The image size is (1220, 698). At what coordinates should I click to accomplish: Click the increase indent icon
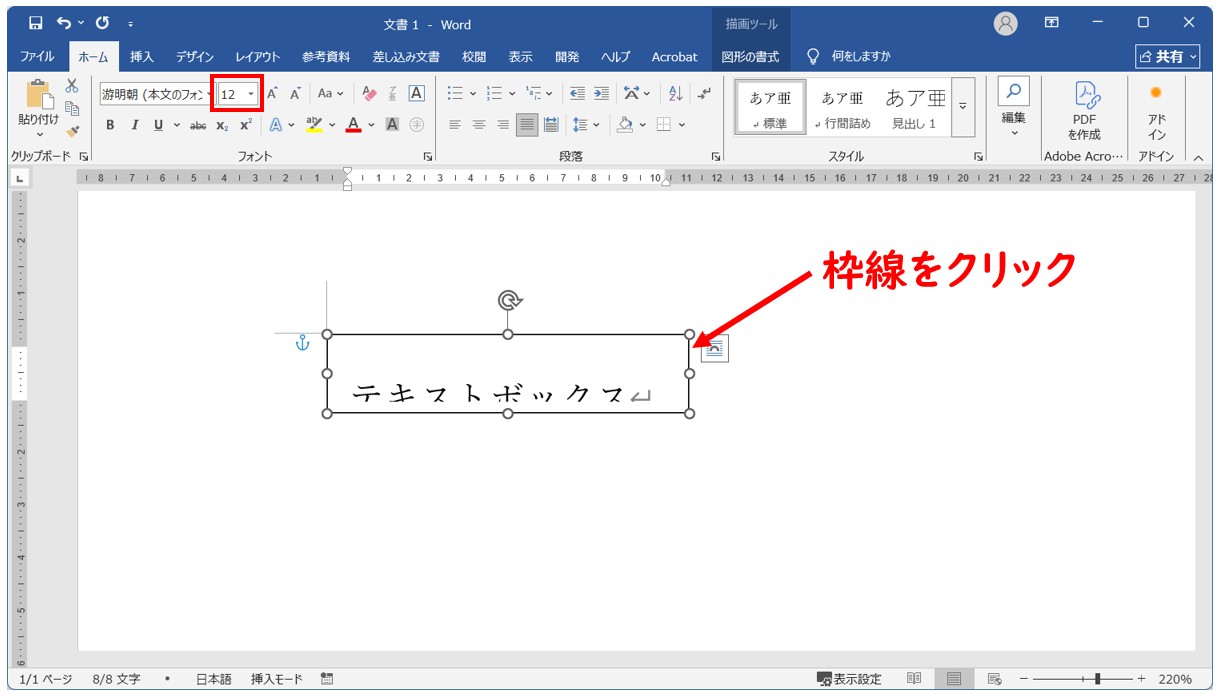(601, 94)
